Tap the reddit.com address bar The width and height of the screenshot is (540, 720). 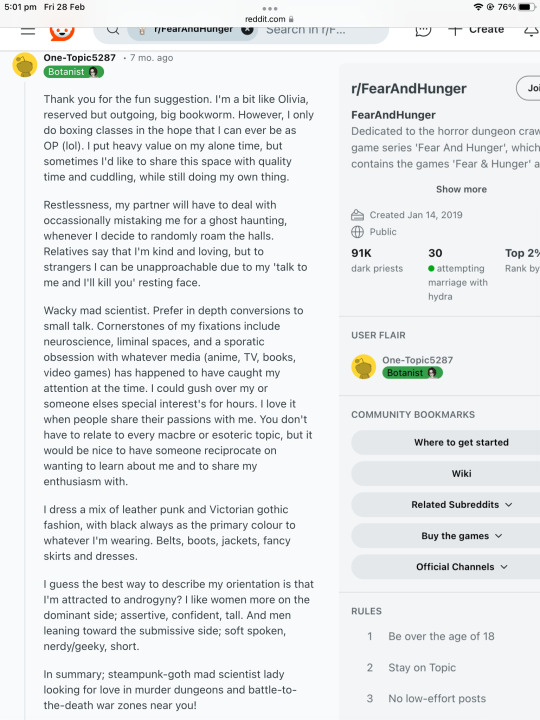coord(270,19)
